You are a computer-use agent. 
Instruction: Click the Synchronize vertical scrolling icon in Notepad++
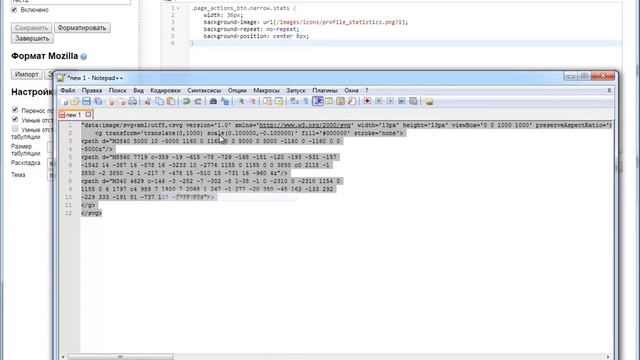click(x=267, y=101)
